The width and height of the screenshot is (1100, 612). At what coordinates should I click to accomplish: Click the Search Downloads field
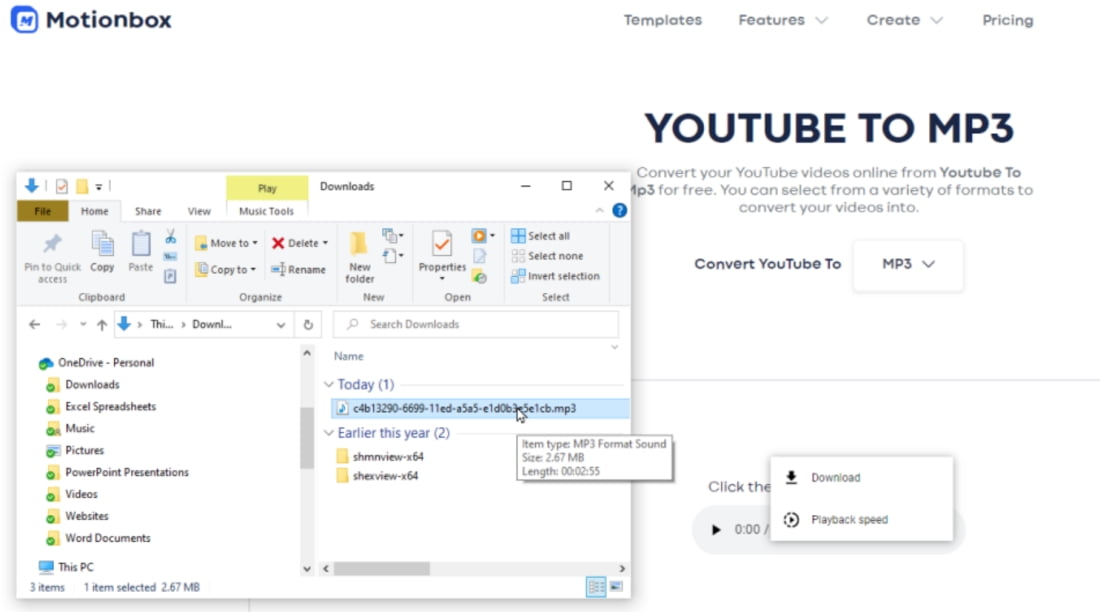click(476, 324)
